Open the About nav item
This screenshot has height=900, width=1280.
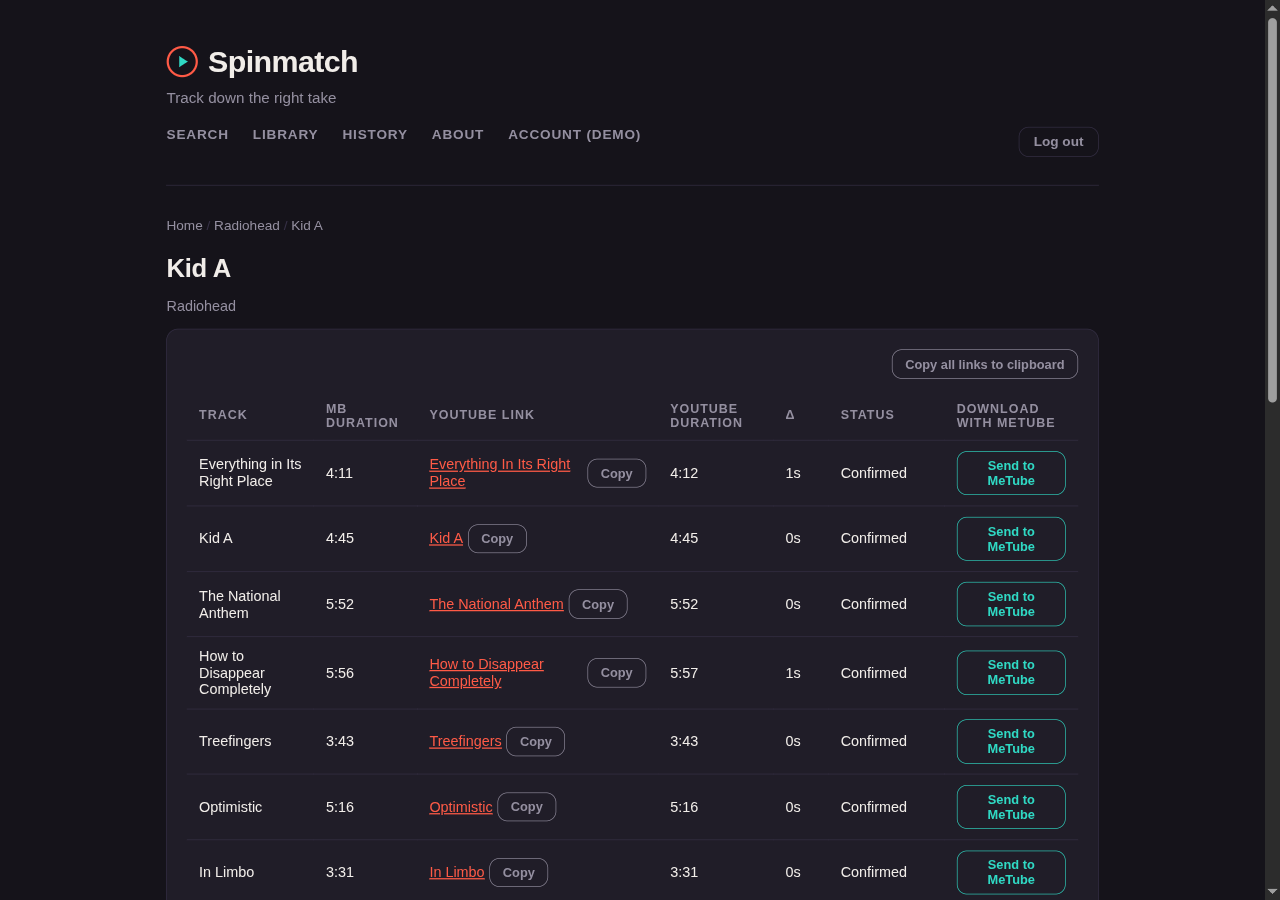coord(458,135)
